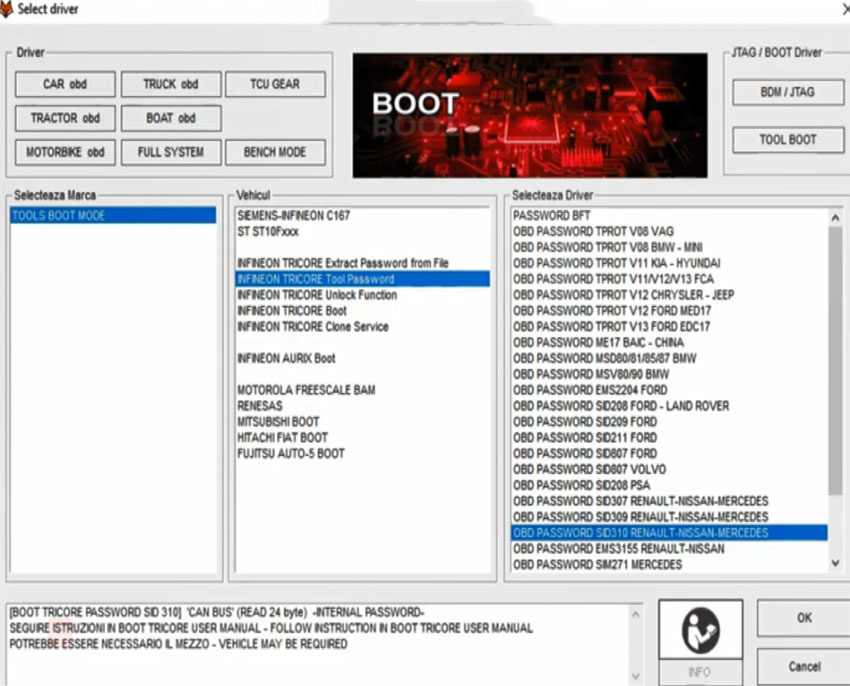Select INFINEON TRICORE Unlock Function
The height and width of the screenshot is (686, 850).
[317, 295]
